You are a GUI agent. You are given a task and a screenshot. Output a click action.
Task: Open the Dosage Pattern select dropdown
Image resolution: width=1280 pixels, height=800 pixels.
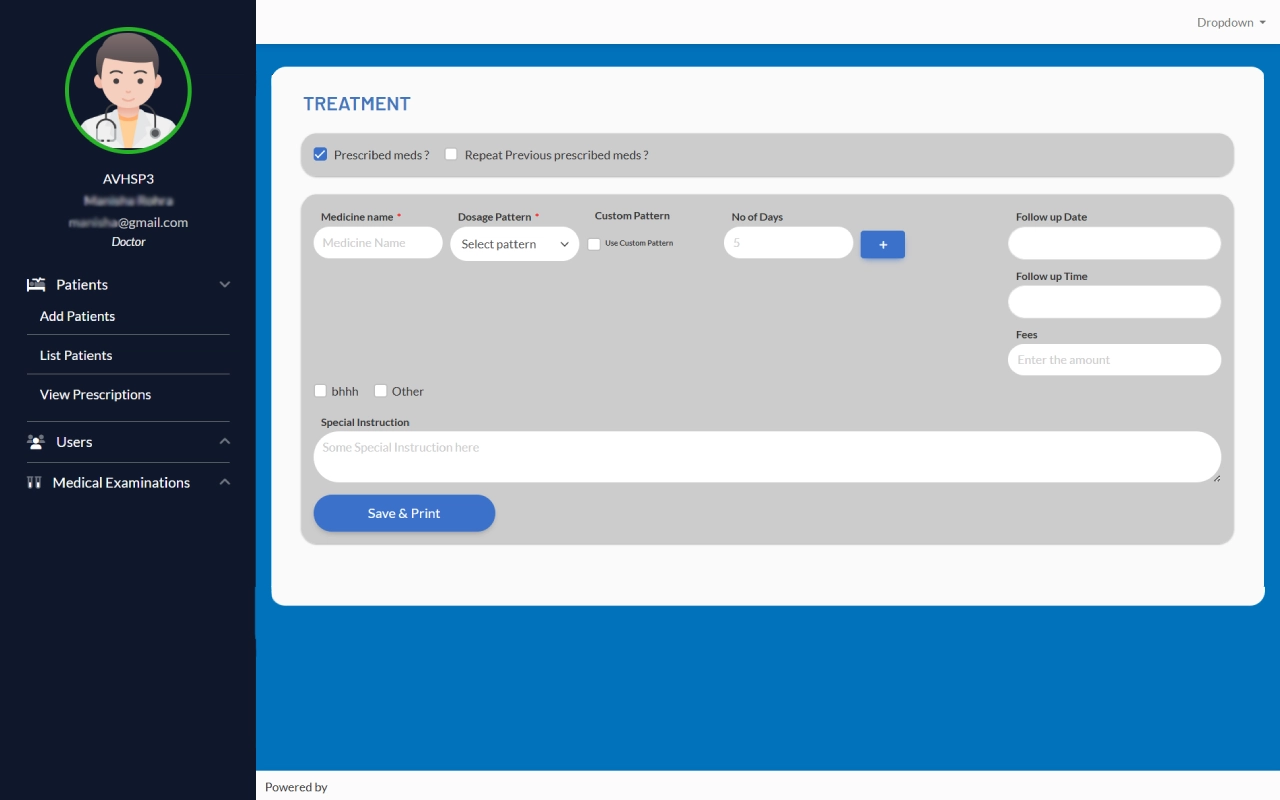[514, 244]
